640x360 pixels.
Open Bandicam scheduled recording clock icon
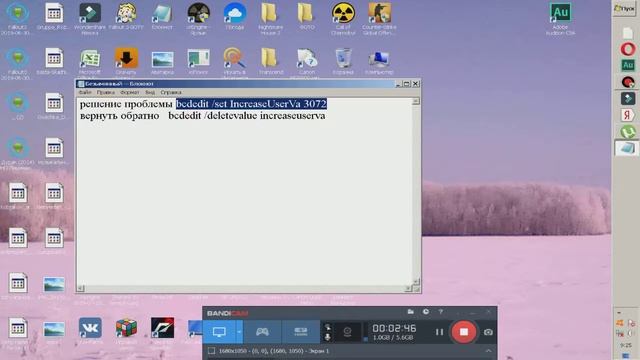(426, 312)
